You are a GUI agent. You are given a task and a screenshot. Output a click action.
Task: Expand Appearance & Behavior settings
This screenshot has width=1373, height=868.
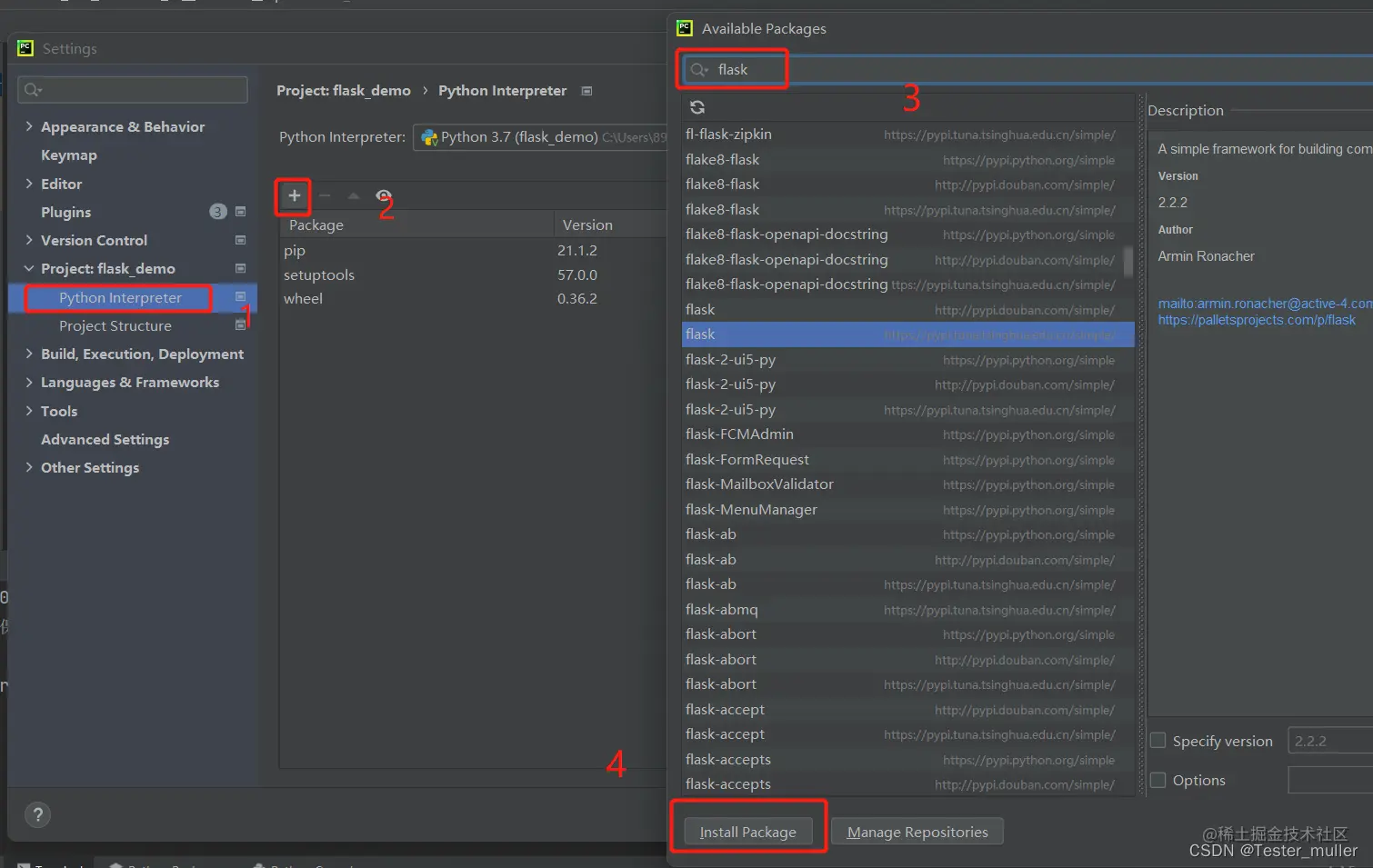point(29,126)
